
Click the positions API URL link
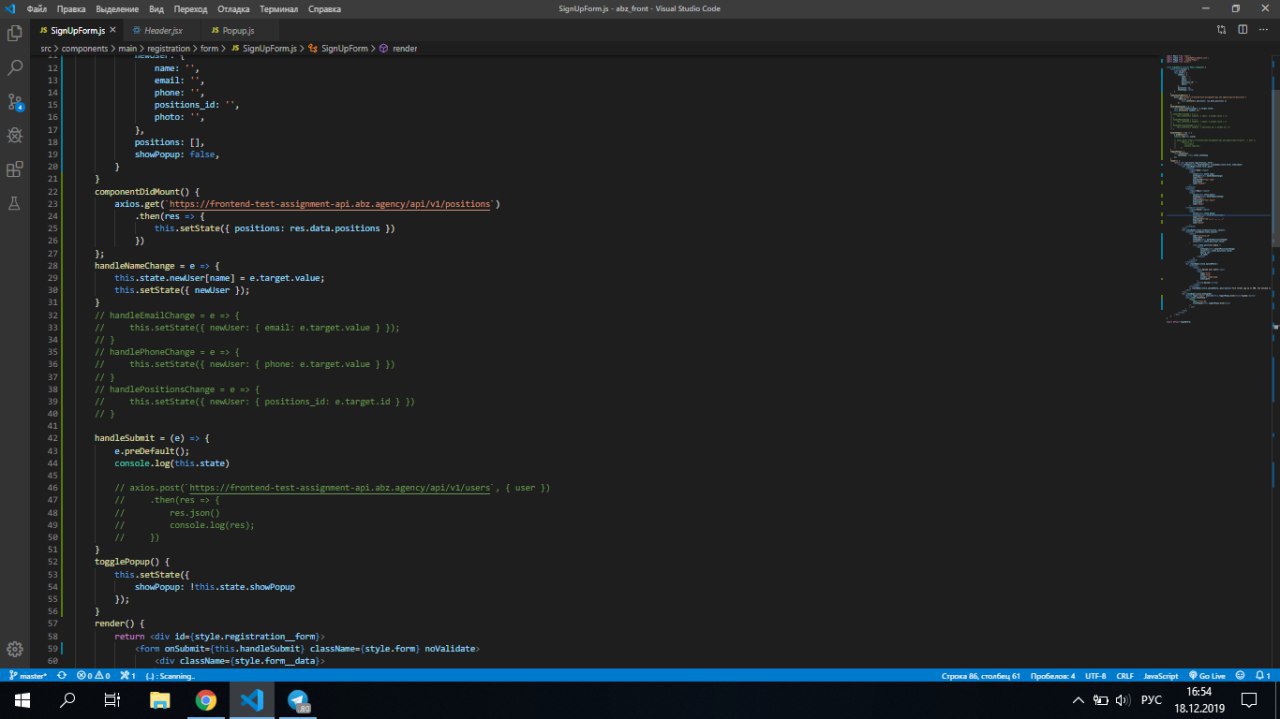(x=330, y=204)
